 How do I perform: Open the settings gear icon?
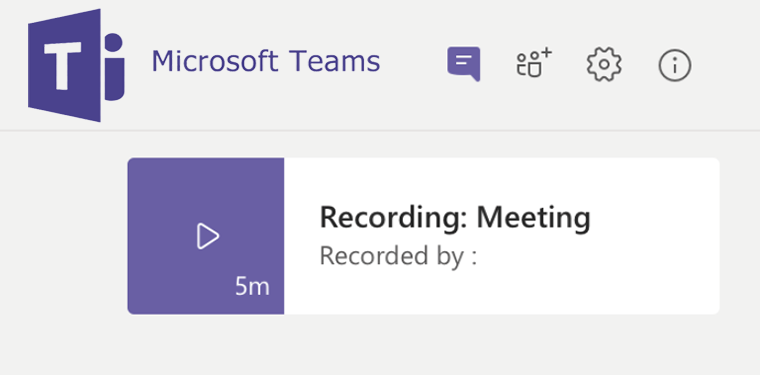(604, 64)
